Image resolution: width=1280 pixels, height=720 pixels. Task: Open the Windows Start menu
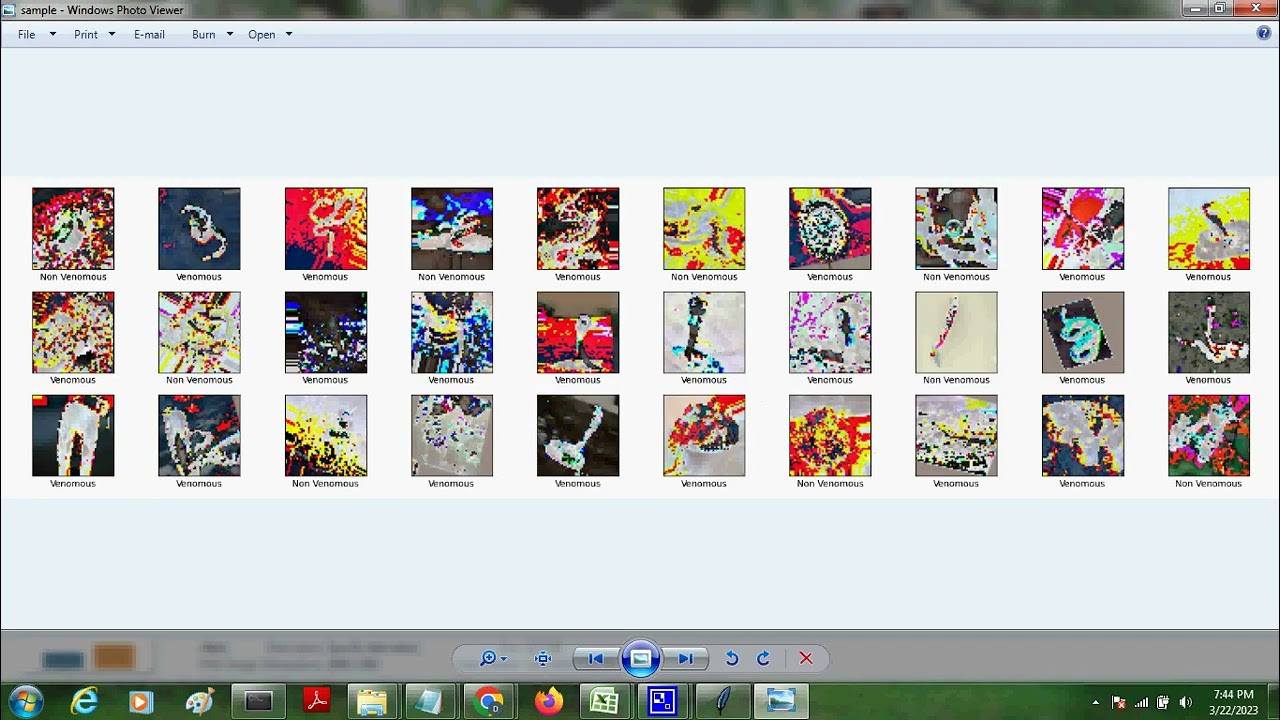(x=25, y=701)
